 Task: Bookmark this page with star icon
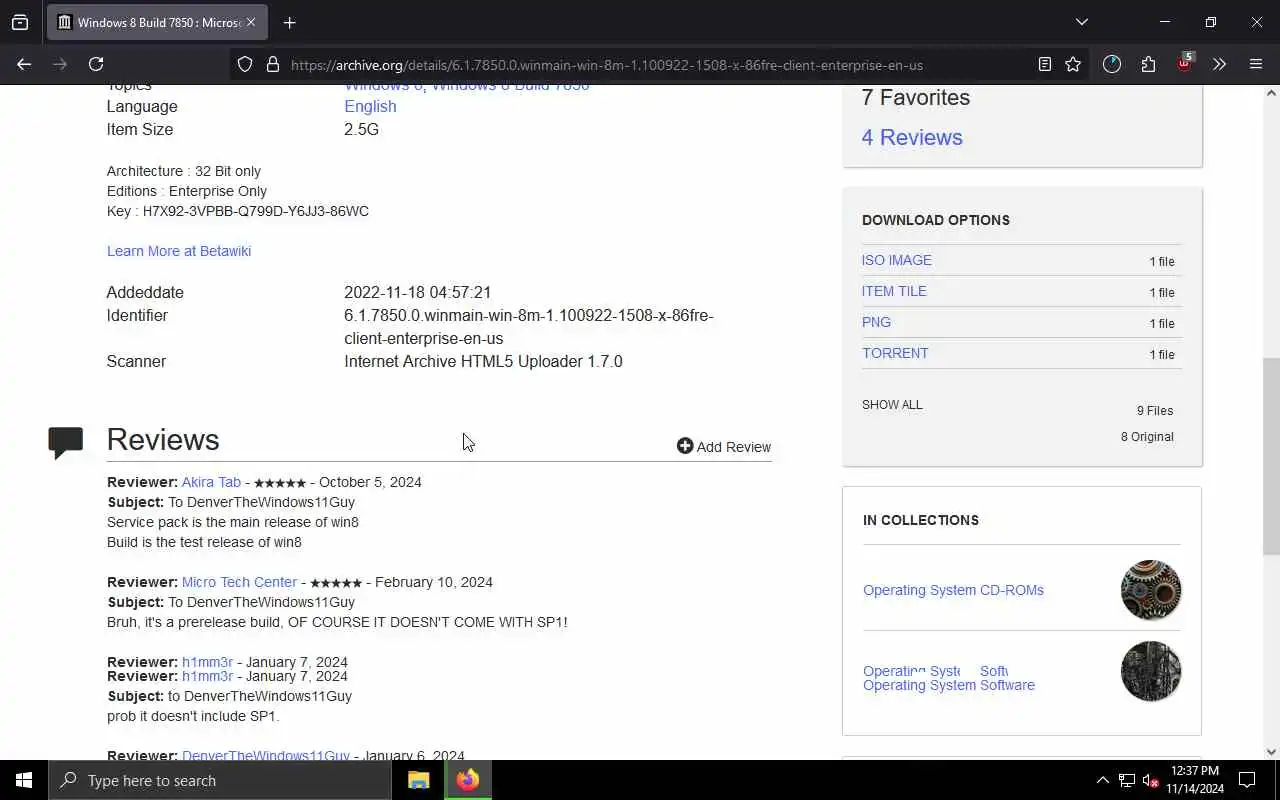[1073, 64]
